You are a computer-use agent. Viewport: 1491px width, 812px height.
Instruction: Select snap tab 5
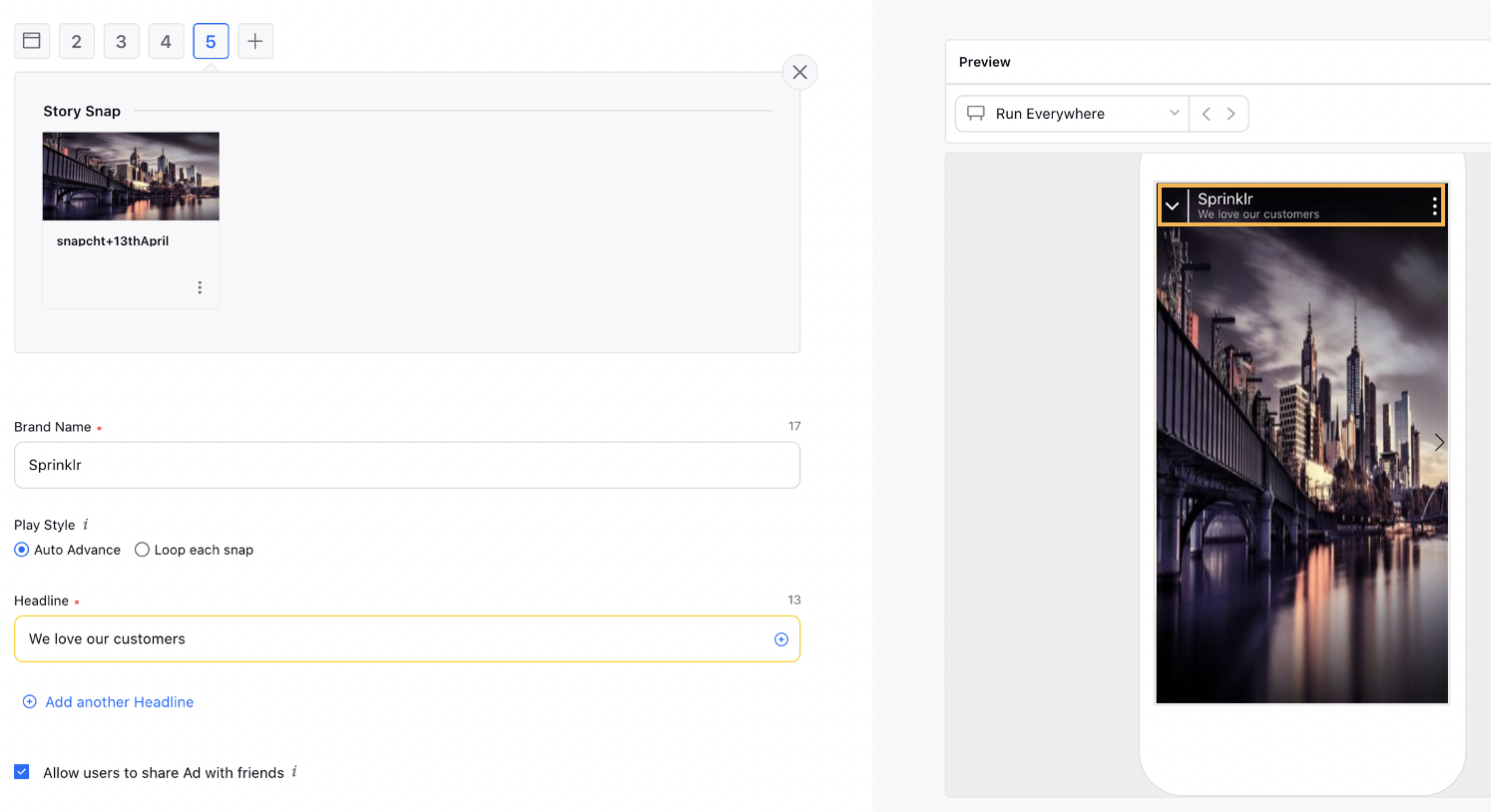[211, 41]
